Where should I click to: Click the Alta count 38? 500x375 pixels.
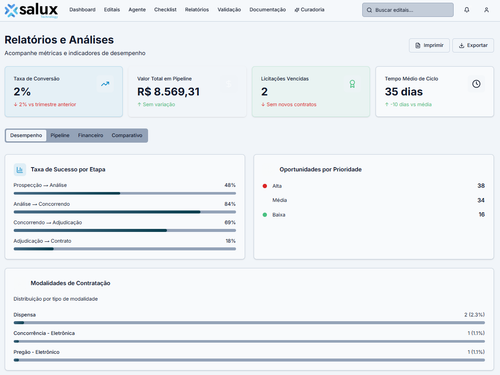pyautogui.click(x=481, y=186)
